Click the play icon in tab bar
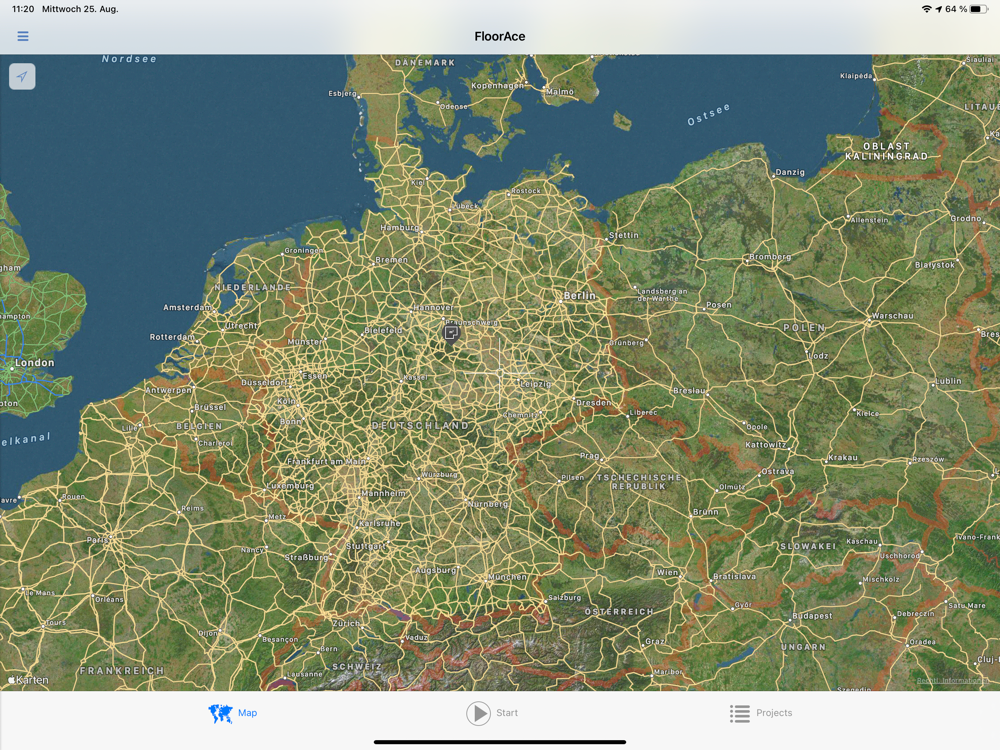This screenshot has height=750, width=1000. (478, 713)
